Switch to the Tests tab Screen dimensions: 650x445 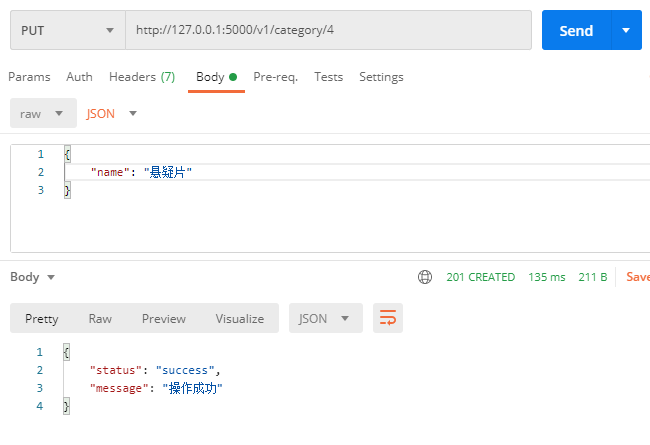[328, 77]
